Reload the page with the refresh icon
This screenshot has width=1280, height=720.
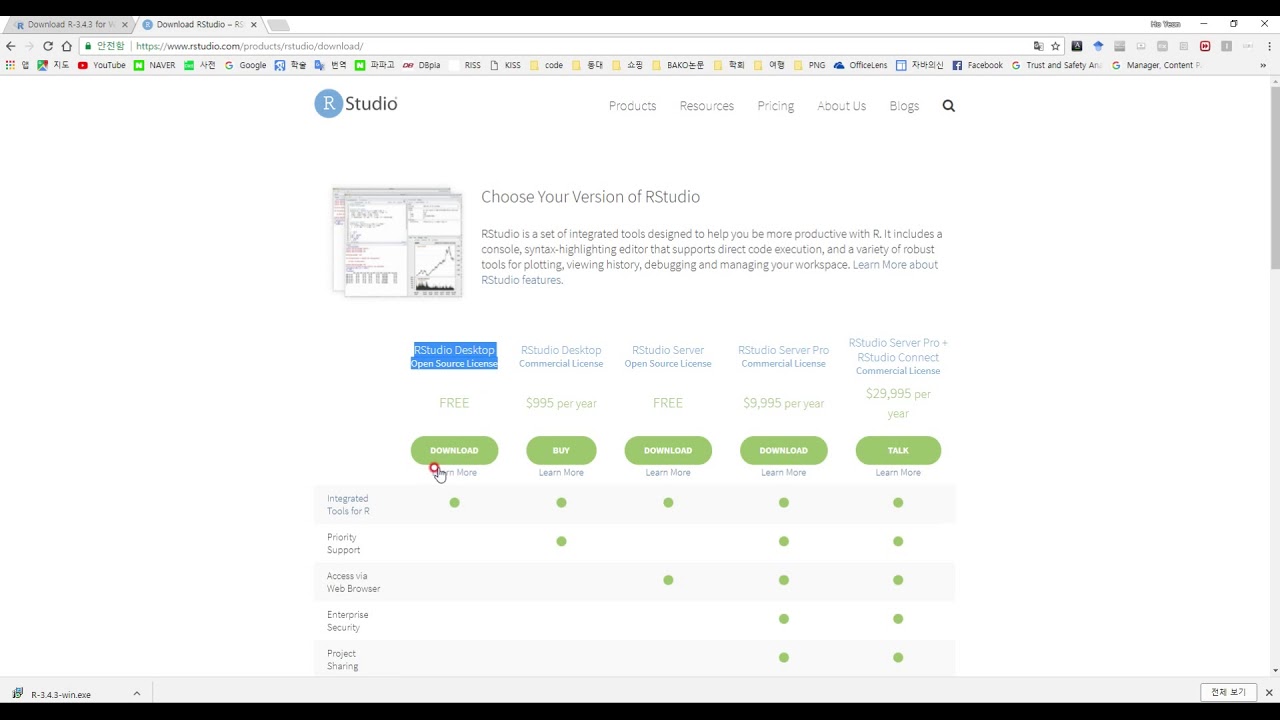tap(48, 46)
